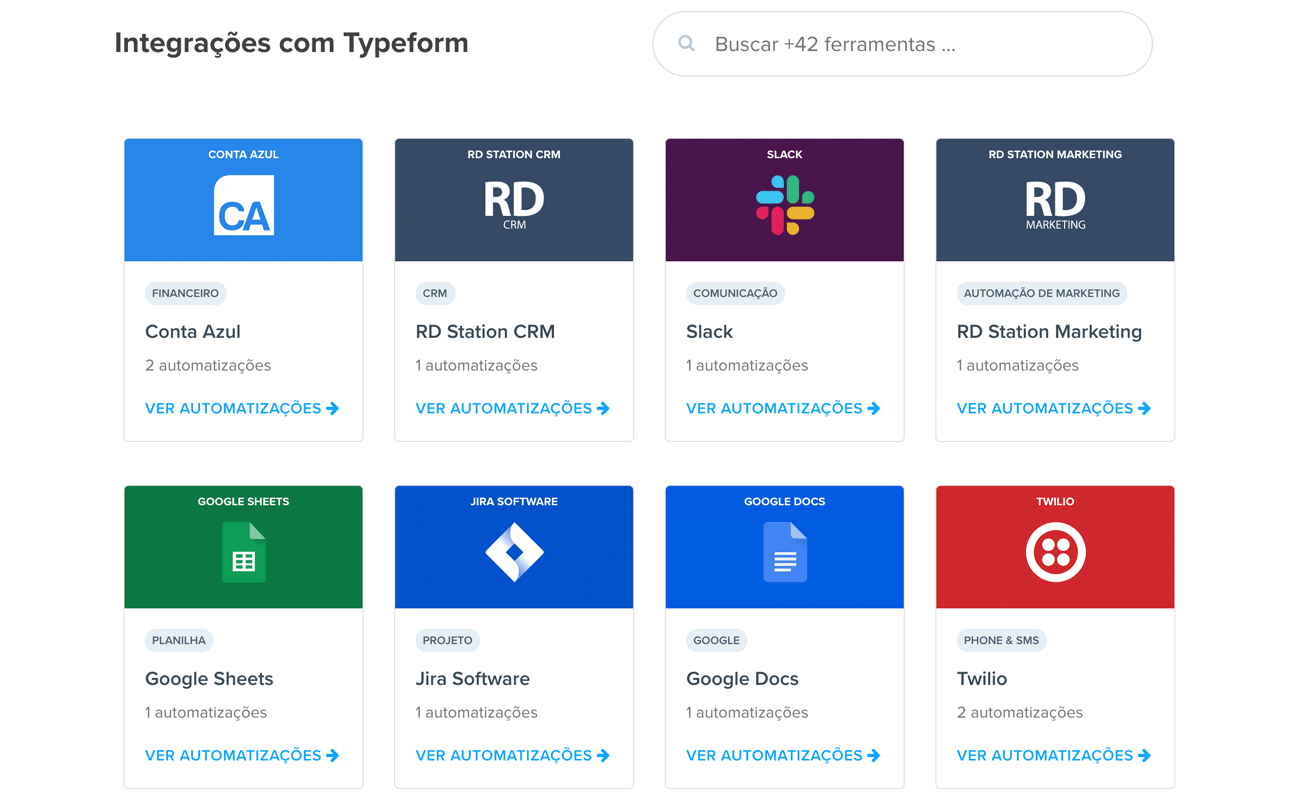This screenshot has height=812, width=1300.
Task: Open Ver Automatizações for Jira Software
Action: (x=513, y=755)
